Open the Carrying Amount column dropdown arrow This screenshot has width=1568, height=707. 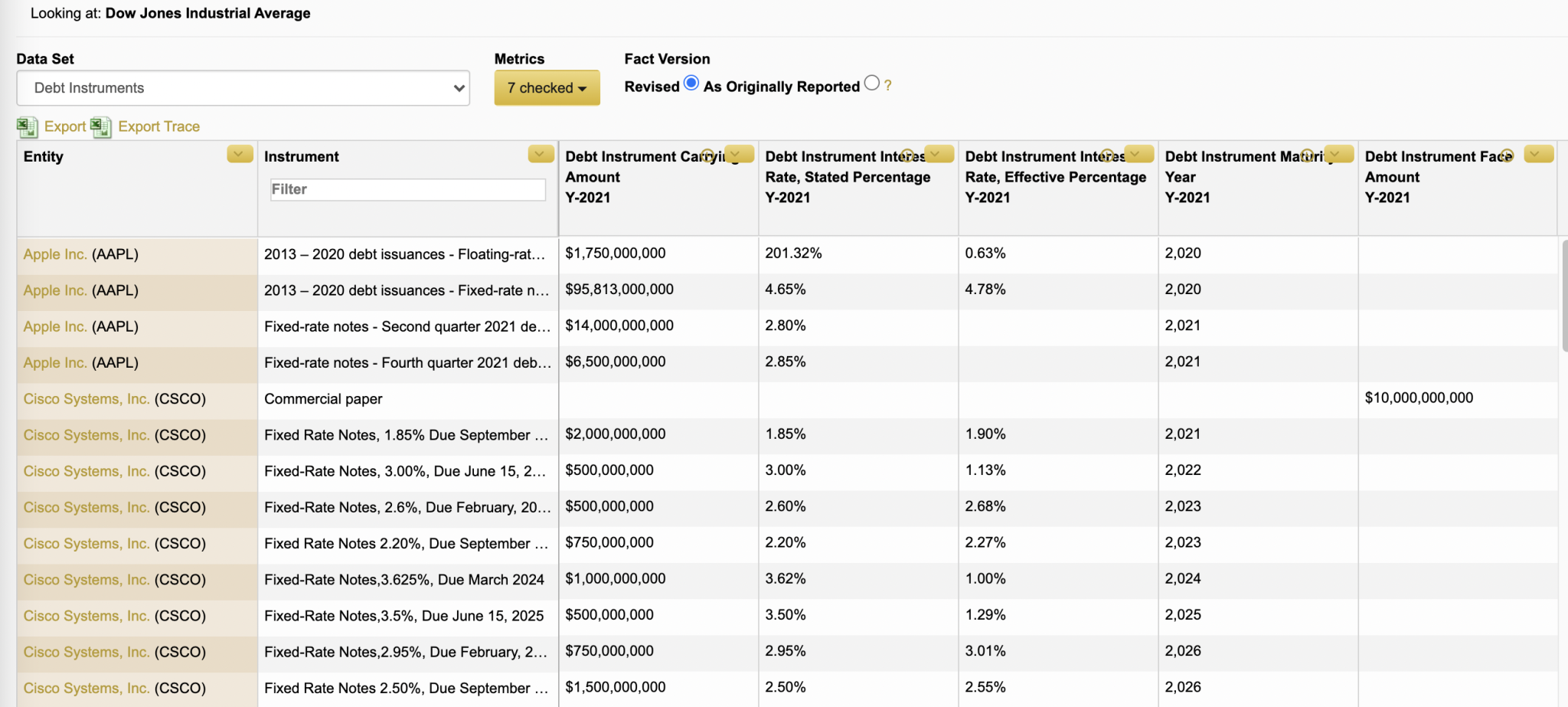[x=740, y=155]
